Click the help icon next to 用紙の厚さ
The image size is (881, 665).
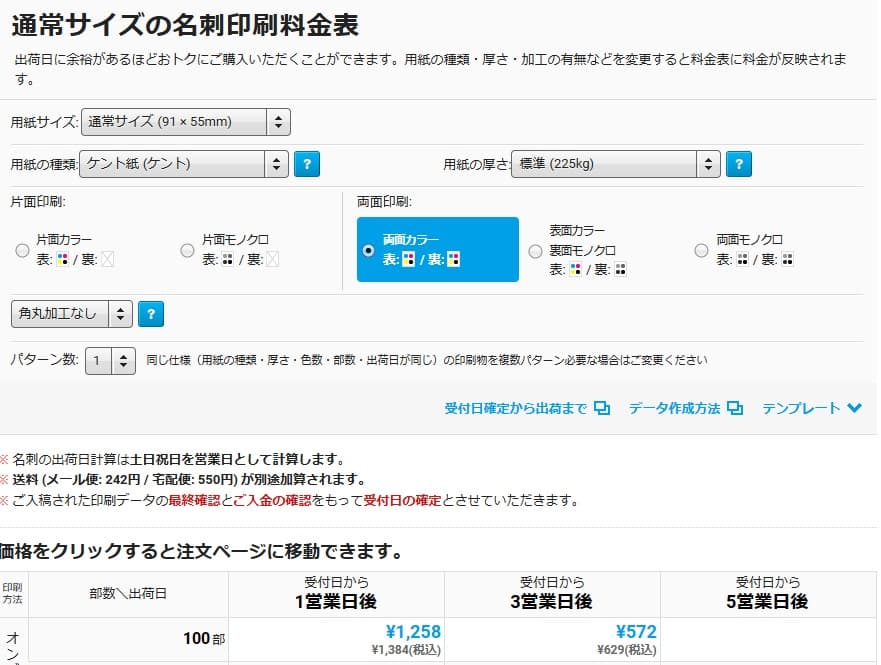pyautogui.click(x=738, y=164)
